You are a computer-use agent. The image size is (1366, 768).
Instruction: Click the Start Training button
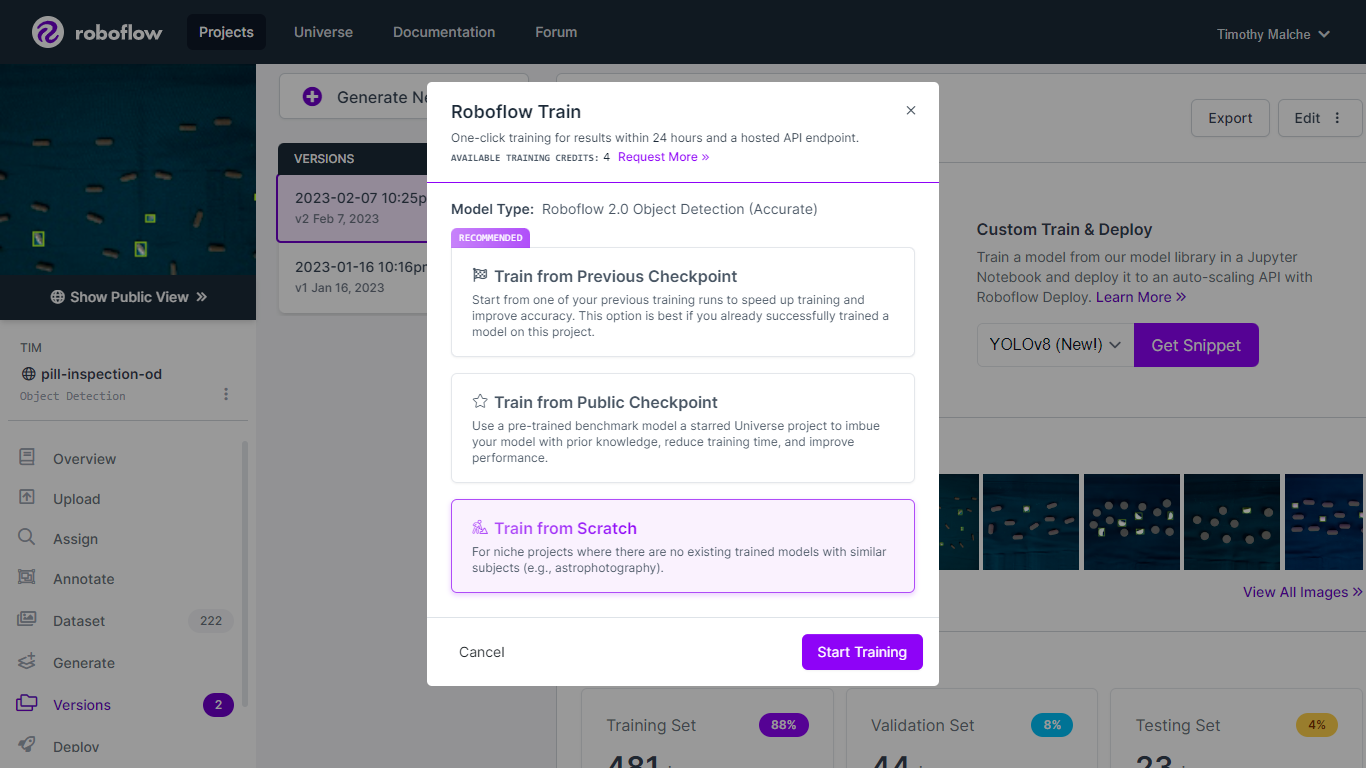pyautogui.click(x=862, y=651)
